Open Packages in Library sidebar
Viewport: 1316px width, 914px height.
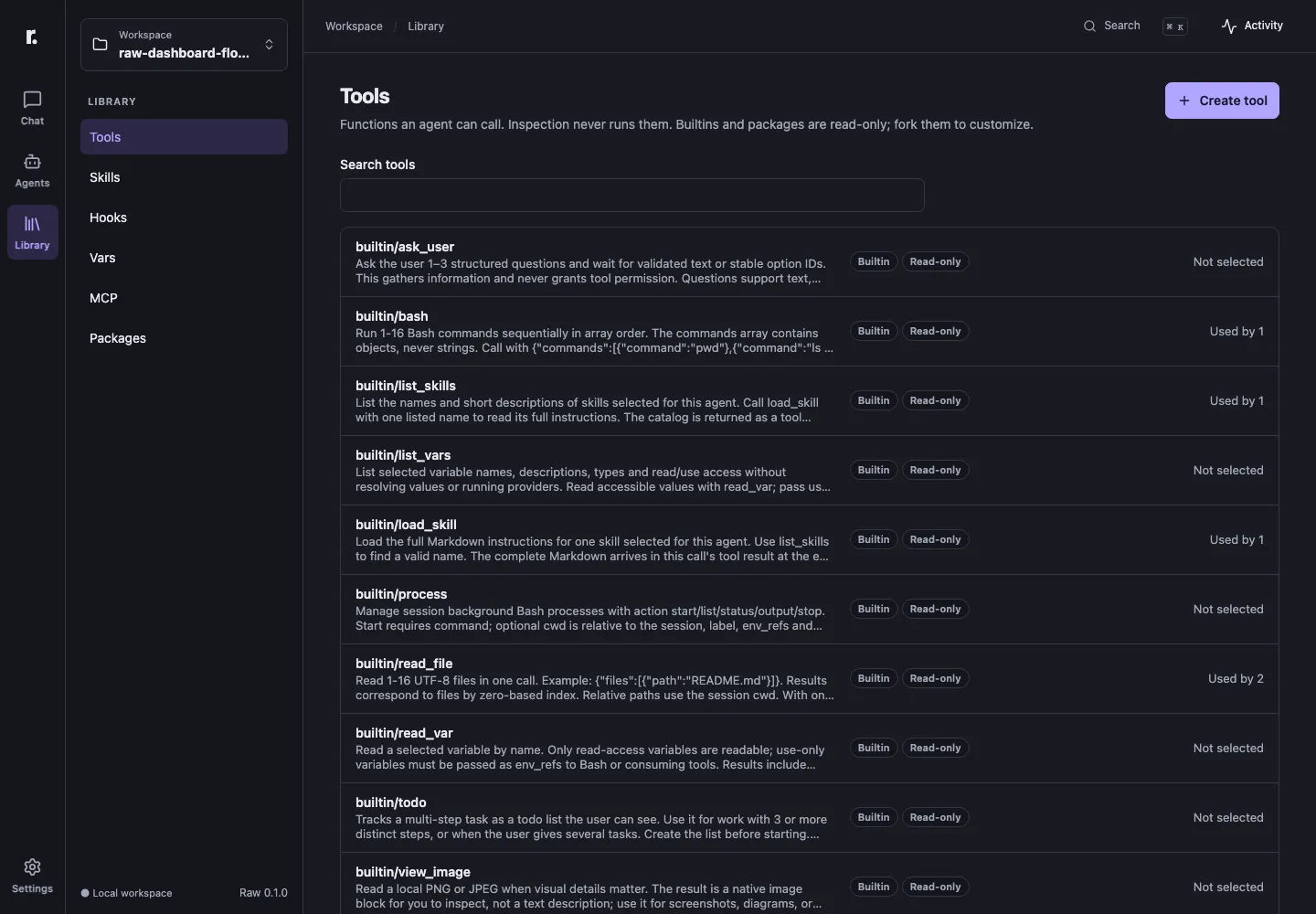click(184, 338)
